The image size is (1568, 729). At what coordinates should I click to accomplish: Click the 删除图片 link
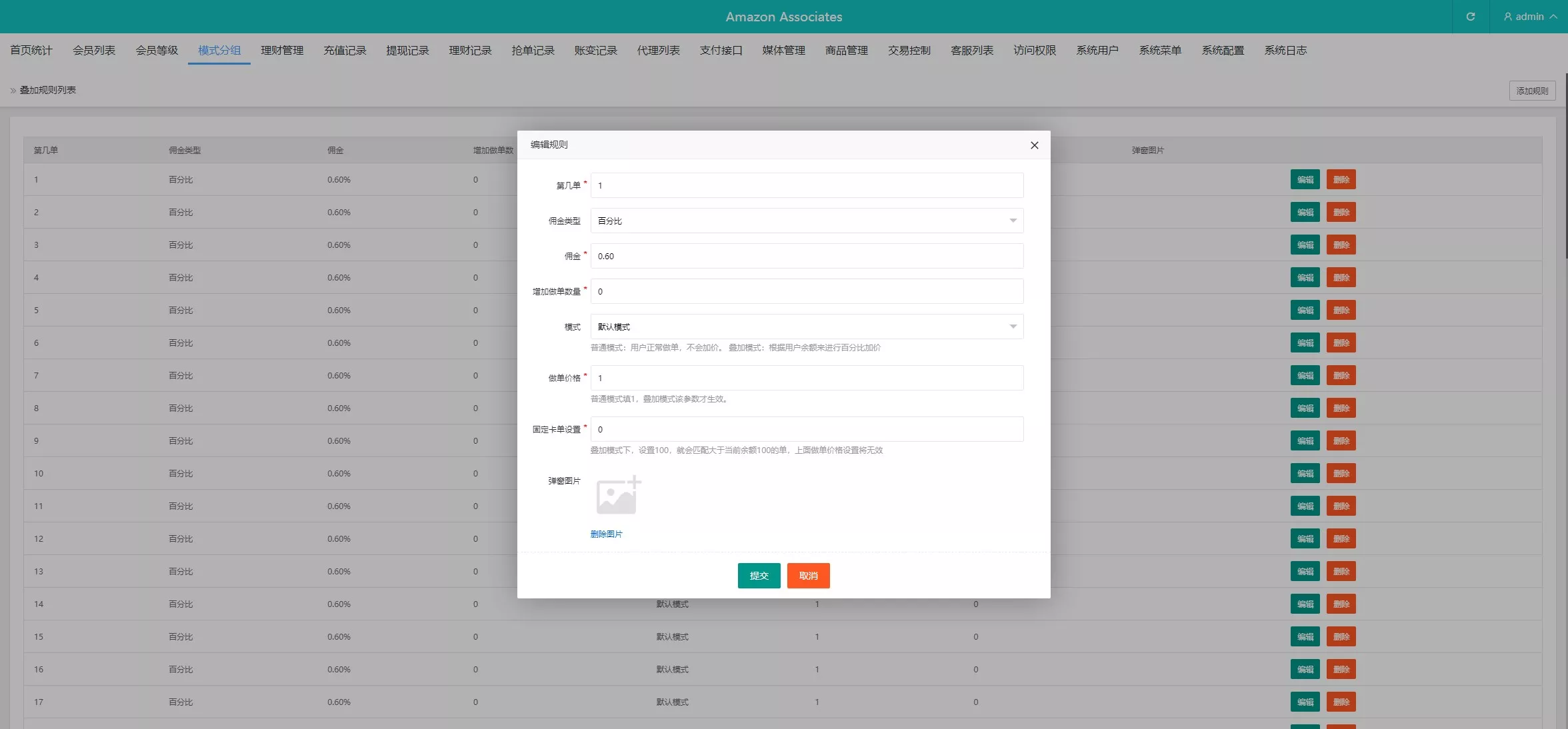click(606, 534)
